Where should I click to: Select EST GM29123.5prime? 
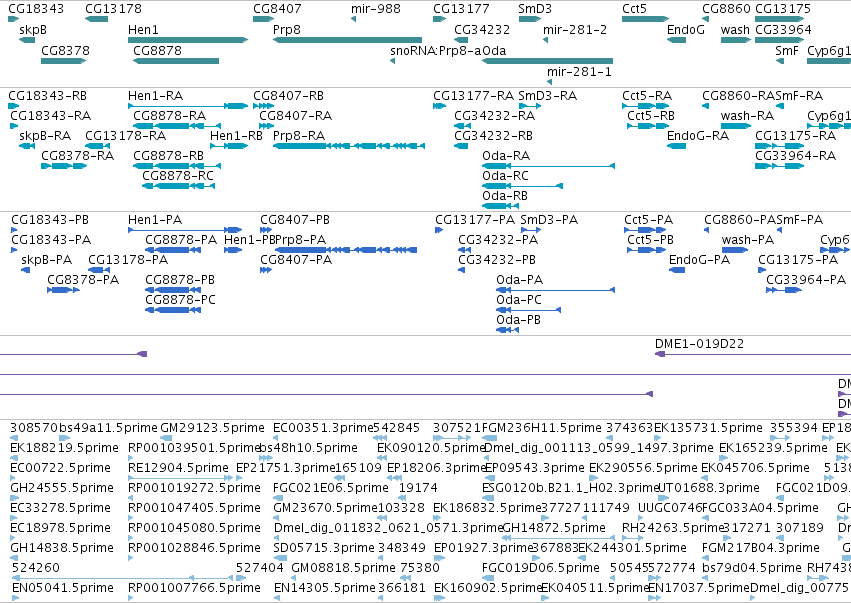tap(212, 428)
